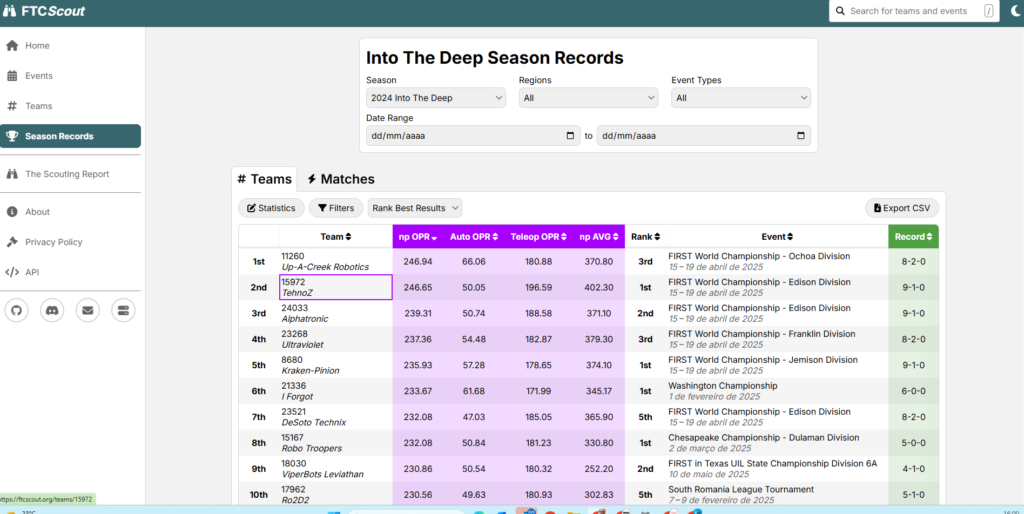Open the Event Types dropdown
Viewport: 1024px width, 514px height.
coord(741,98)
